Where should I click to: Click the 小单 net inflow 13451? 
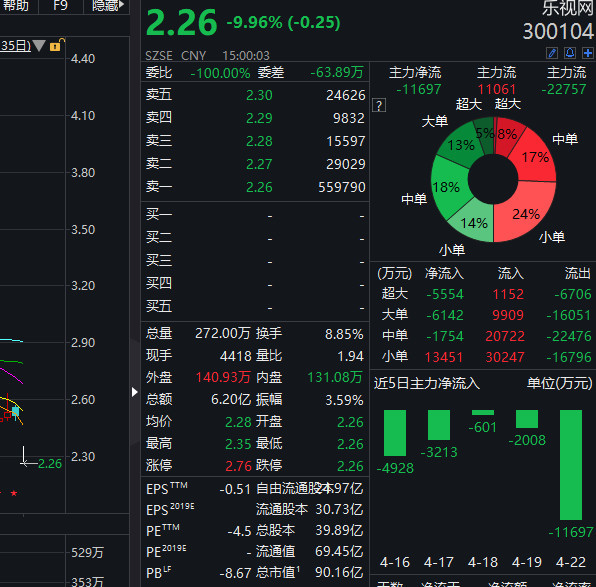tap(444, 357)
